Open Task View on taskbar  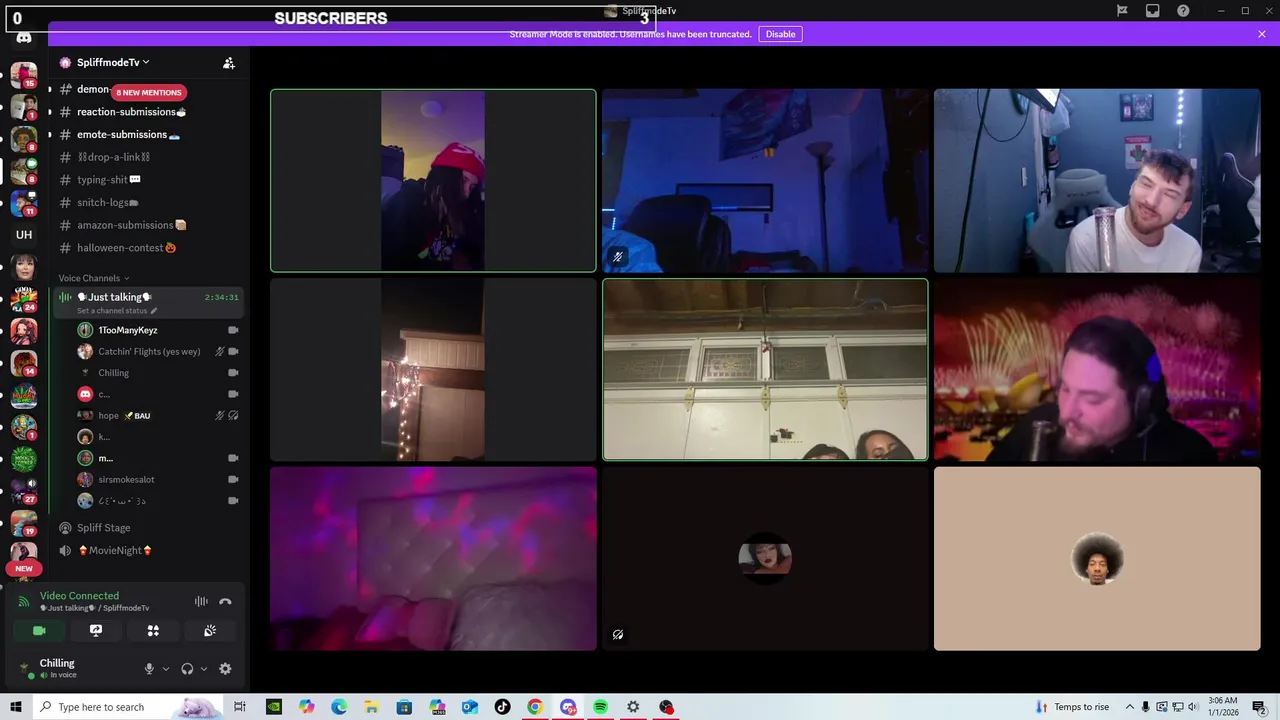coord(240,707)
